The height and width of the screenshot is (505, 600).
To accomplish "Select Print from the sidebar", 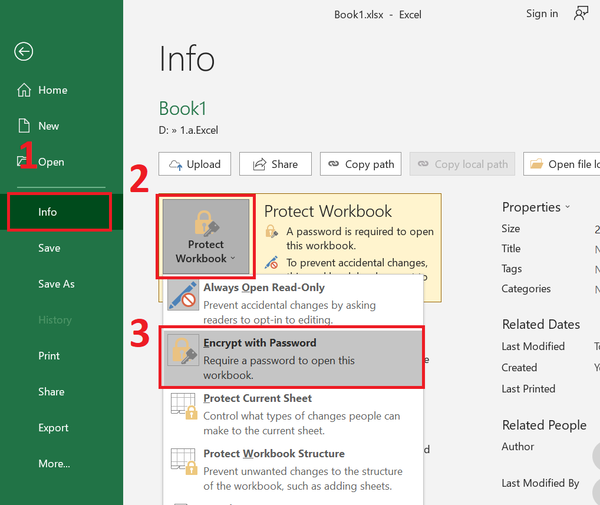I will tap(61, 356).
